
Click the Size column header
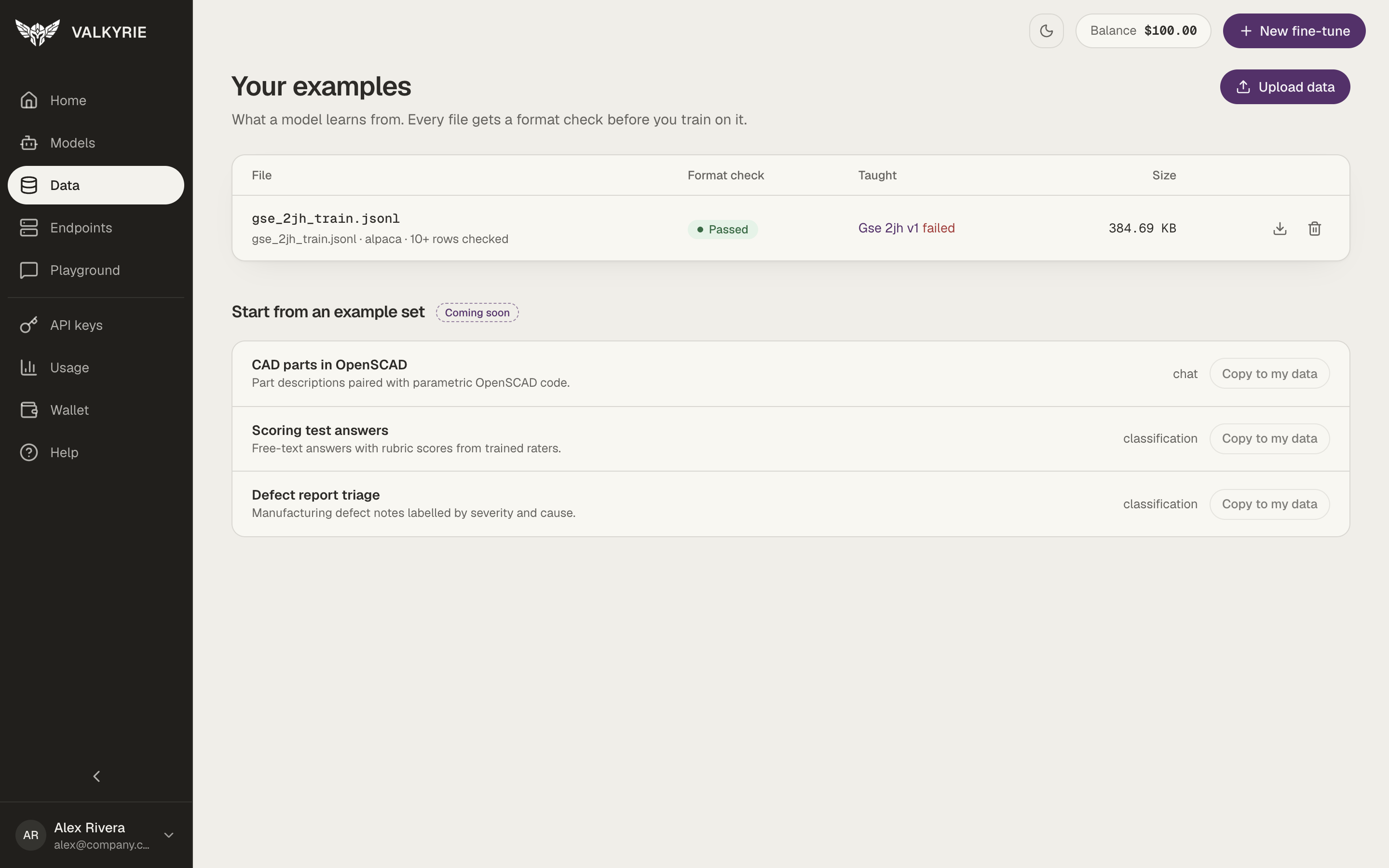click(x=1164, y=176)
